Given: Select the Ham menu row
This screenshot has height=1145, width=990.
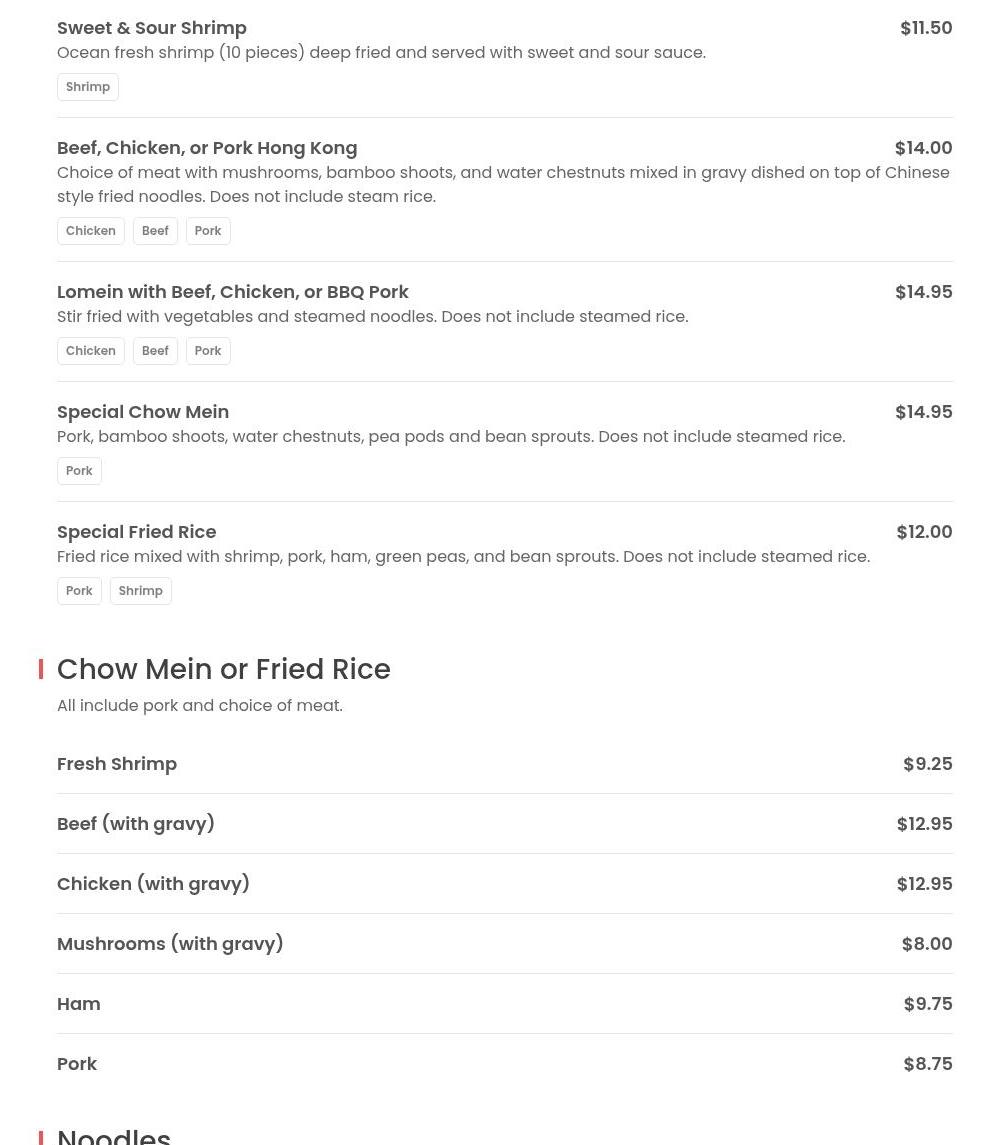Looking at the screenshot, I should click(79, 1004).
